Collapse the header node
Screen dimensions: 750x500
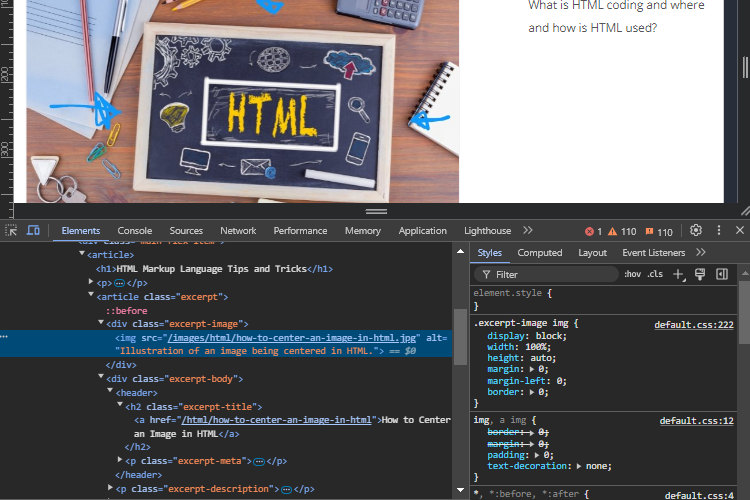pyautogui.click(x=110, y=391)
